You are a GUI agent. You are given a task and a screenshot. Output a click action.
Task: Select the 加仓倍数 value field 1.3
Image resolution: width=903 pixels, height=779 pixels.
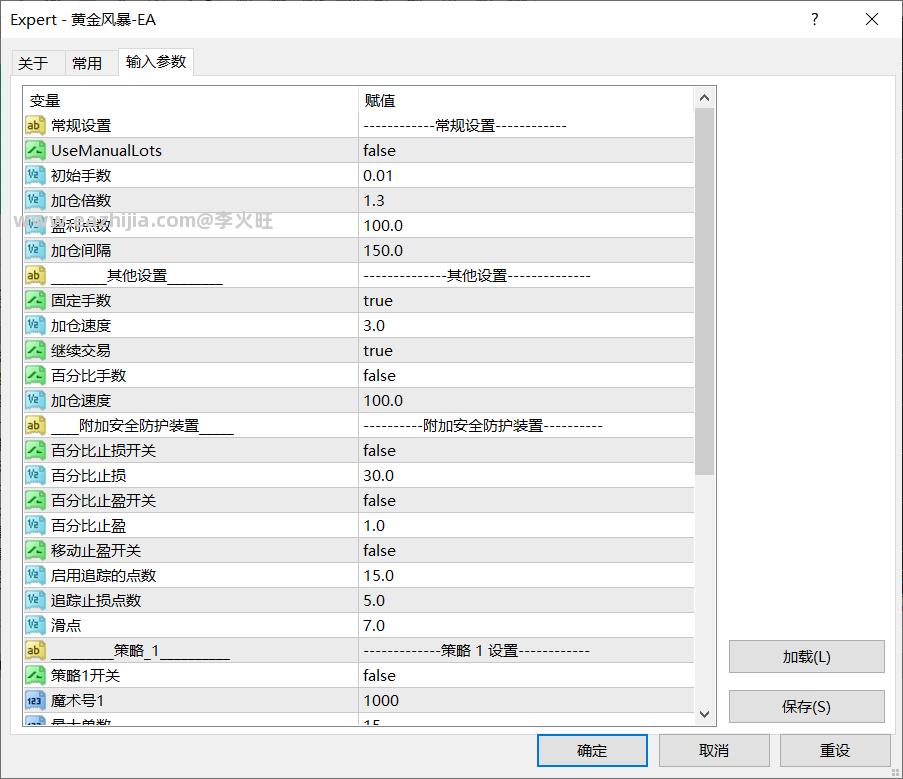(526, 200)
